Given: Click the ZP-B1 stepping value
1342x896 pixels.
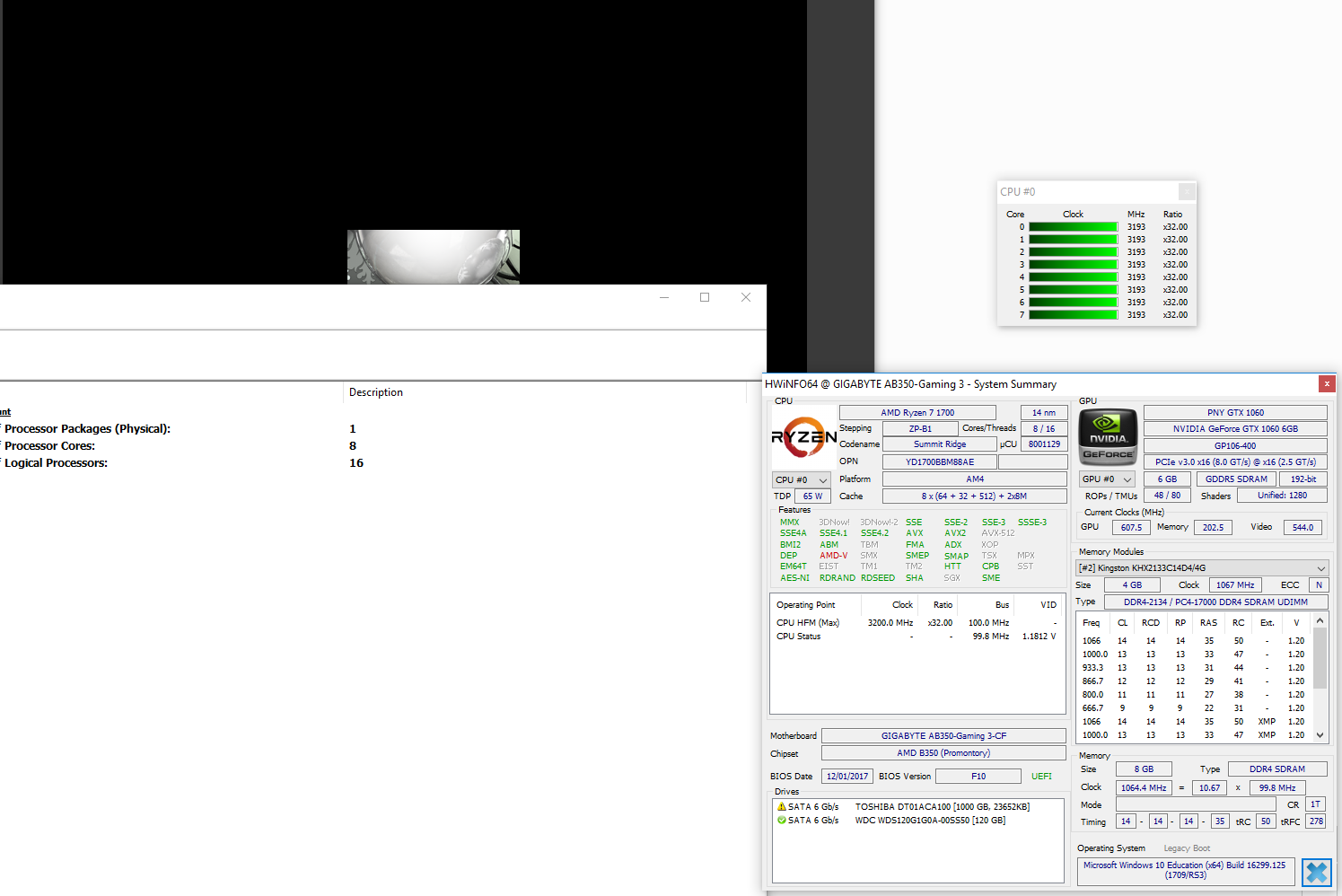Looking at the screenshot, I should (920, 429).
